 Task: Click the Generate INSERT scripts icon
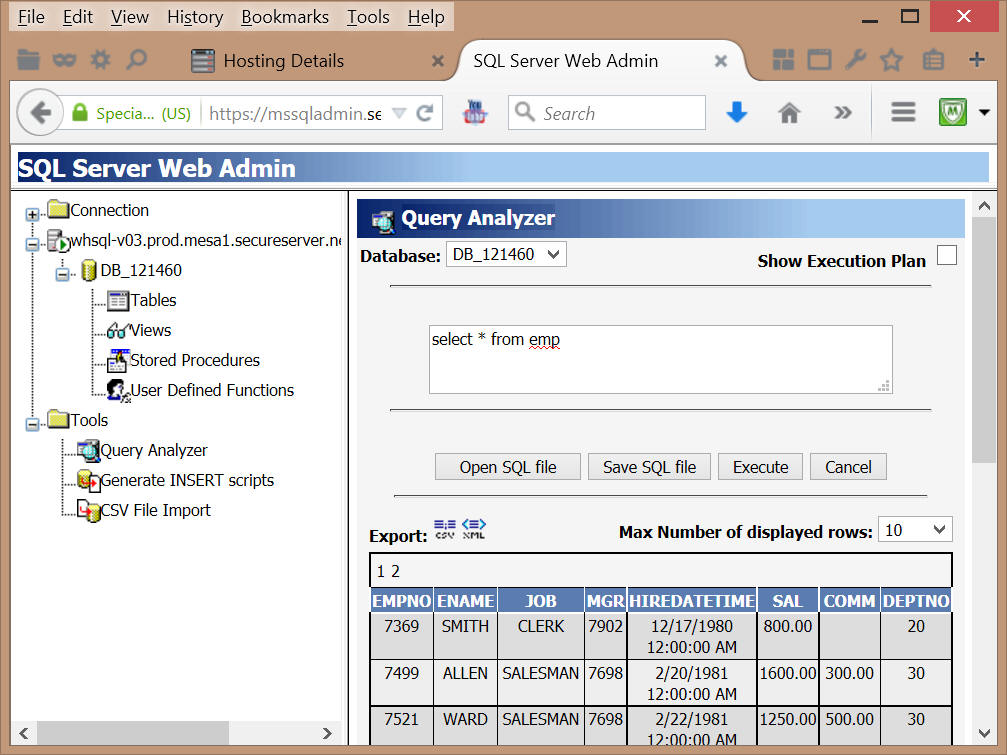point(88,480)
